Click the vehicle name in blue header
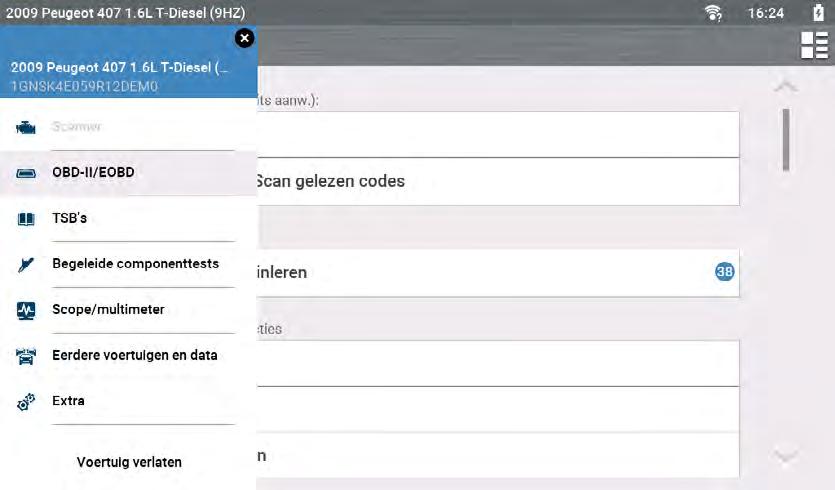 (x=119, y=68)
